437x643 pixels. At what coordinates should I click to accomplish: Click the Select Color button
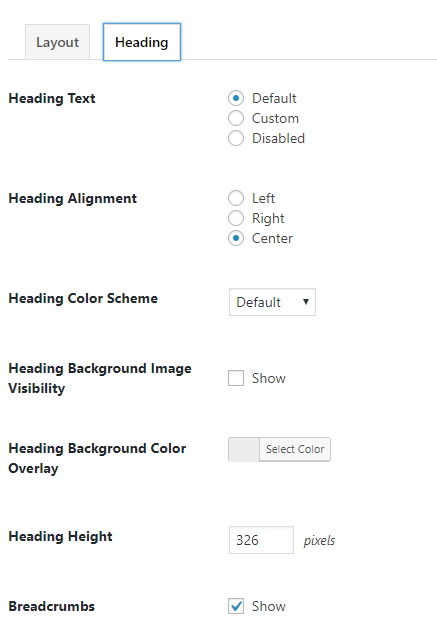click(x=295, y=449)
